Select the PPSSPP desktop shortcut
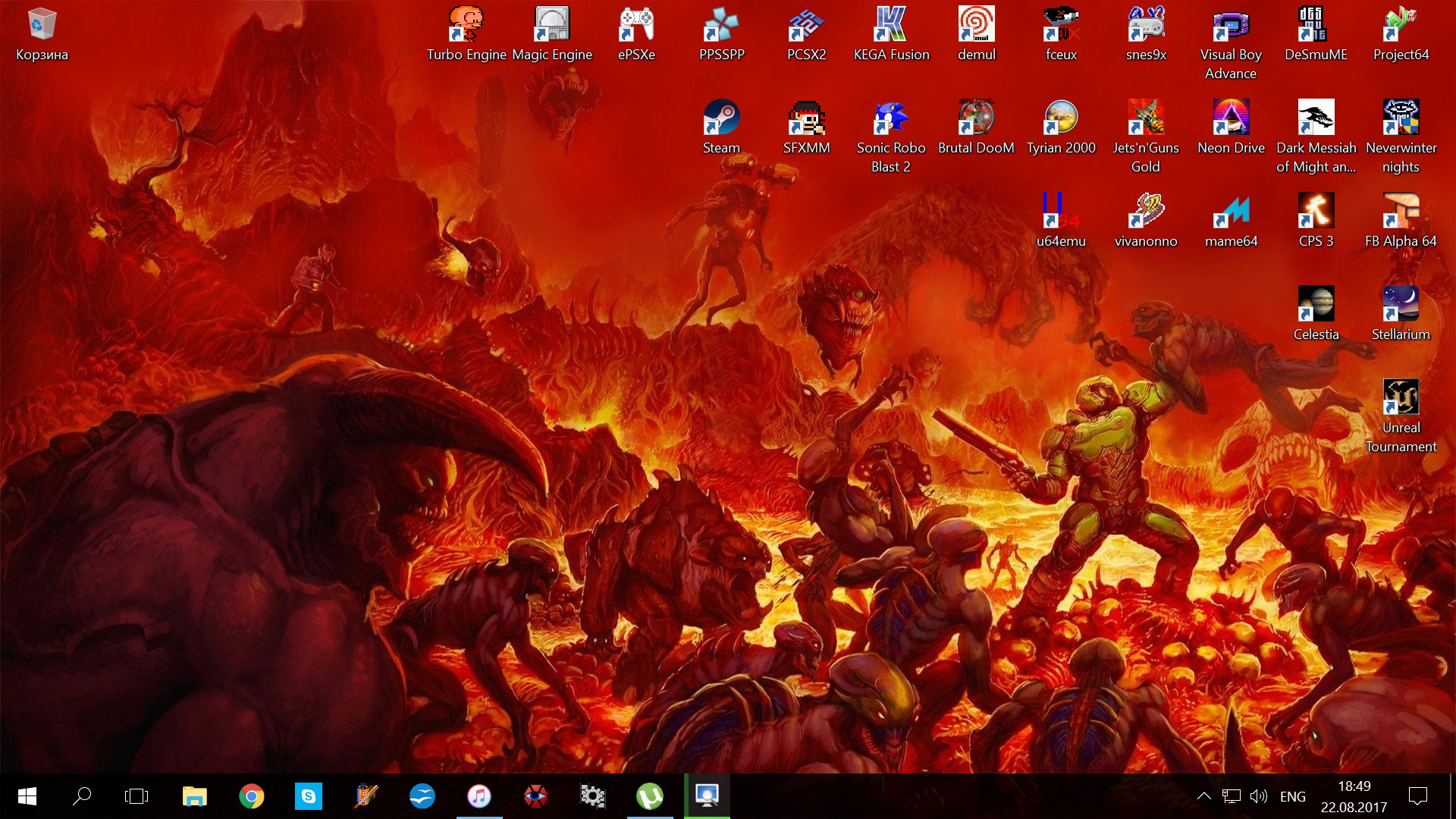Viewport: 1456px width, 819px height. (x=721, y=35)
